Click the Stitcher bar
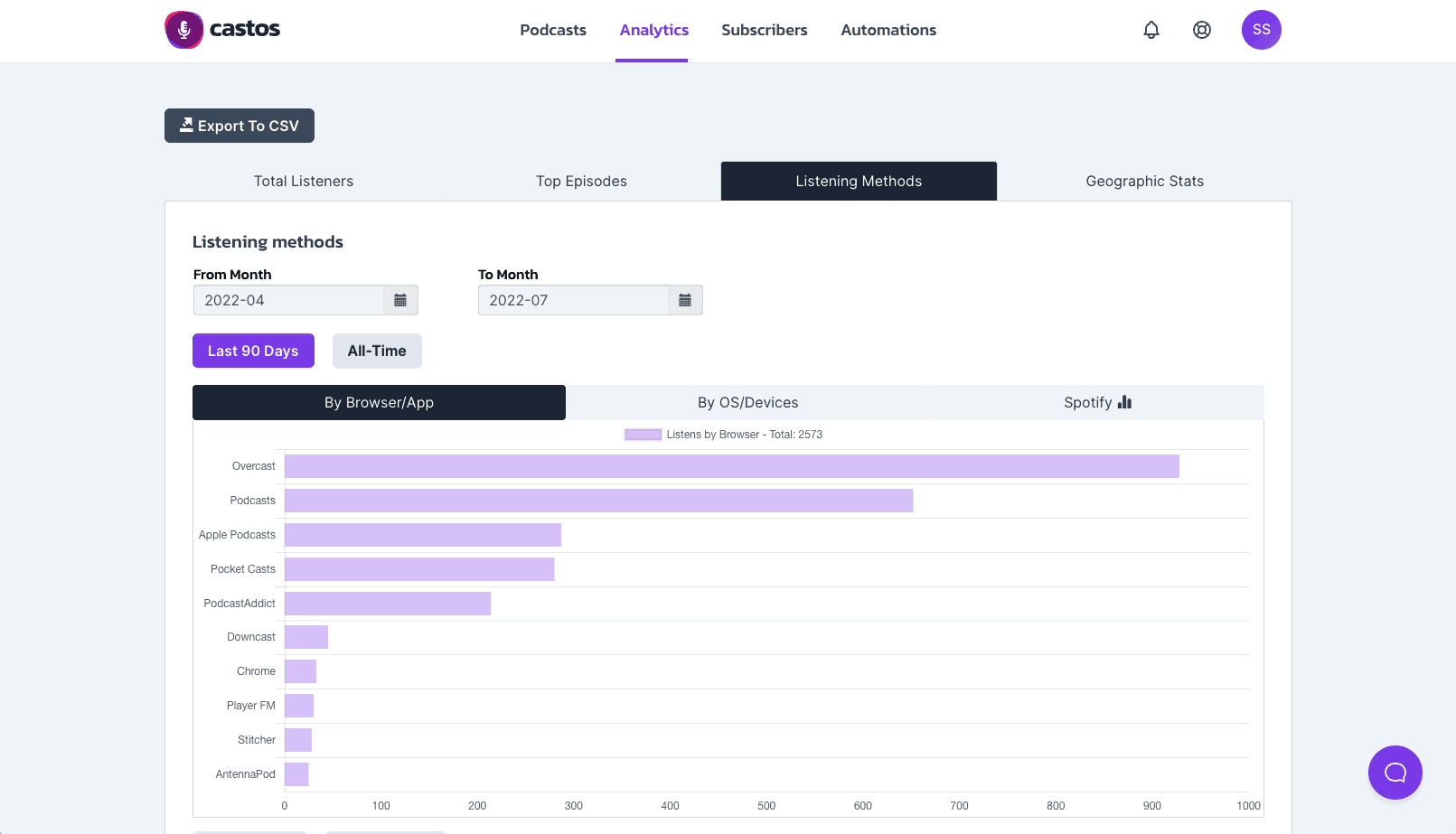Viewport: 1456px width, 834px height. (x=298, y=740)
